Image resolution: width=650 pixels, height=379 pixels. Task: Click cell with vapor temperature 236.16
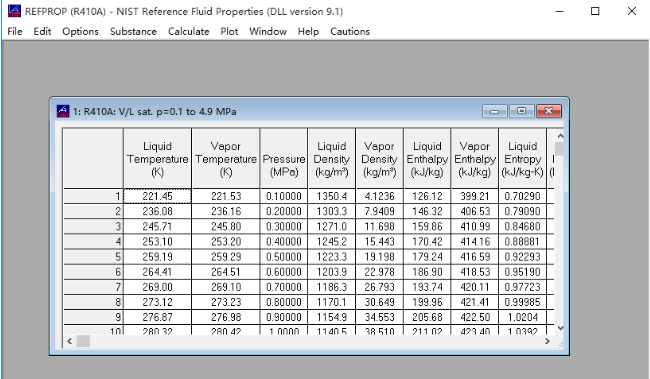click(x=226, y=211)
